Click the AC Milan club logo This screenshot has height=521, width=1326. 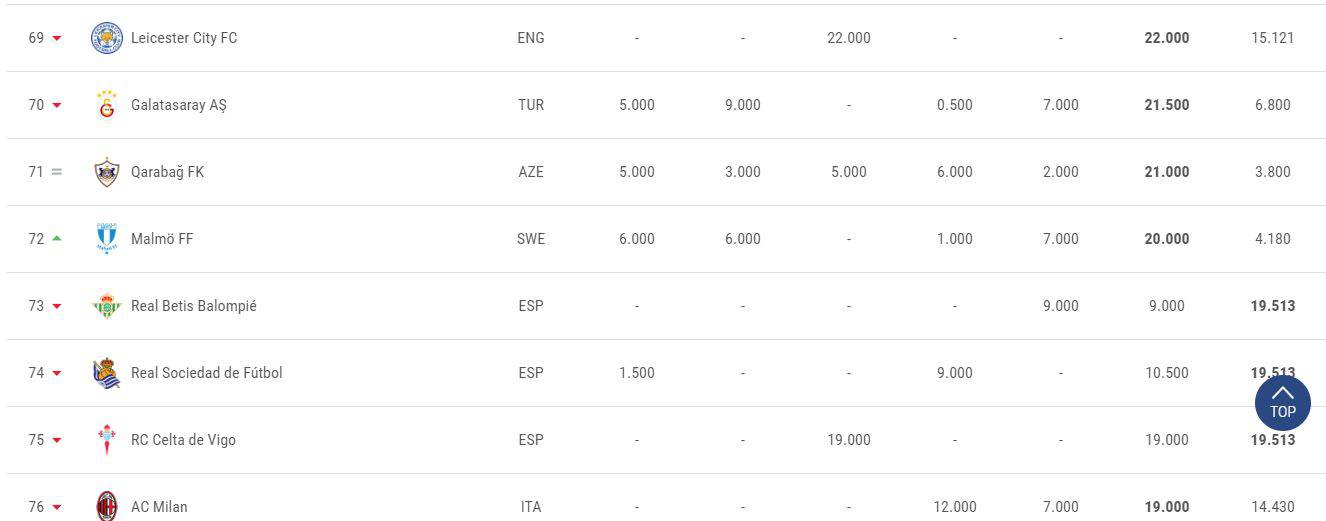tap(107, 506)
